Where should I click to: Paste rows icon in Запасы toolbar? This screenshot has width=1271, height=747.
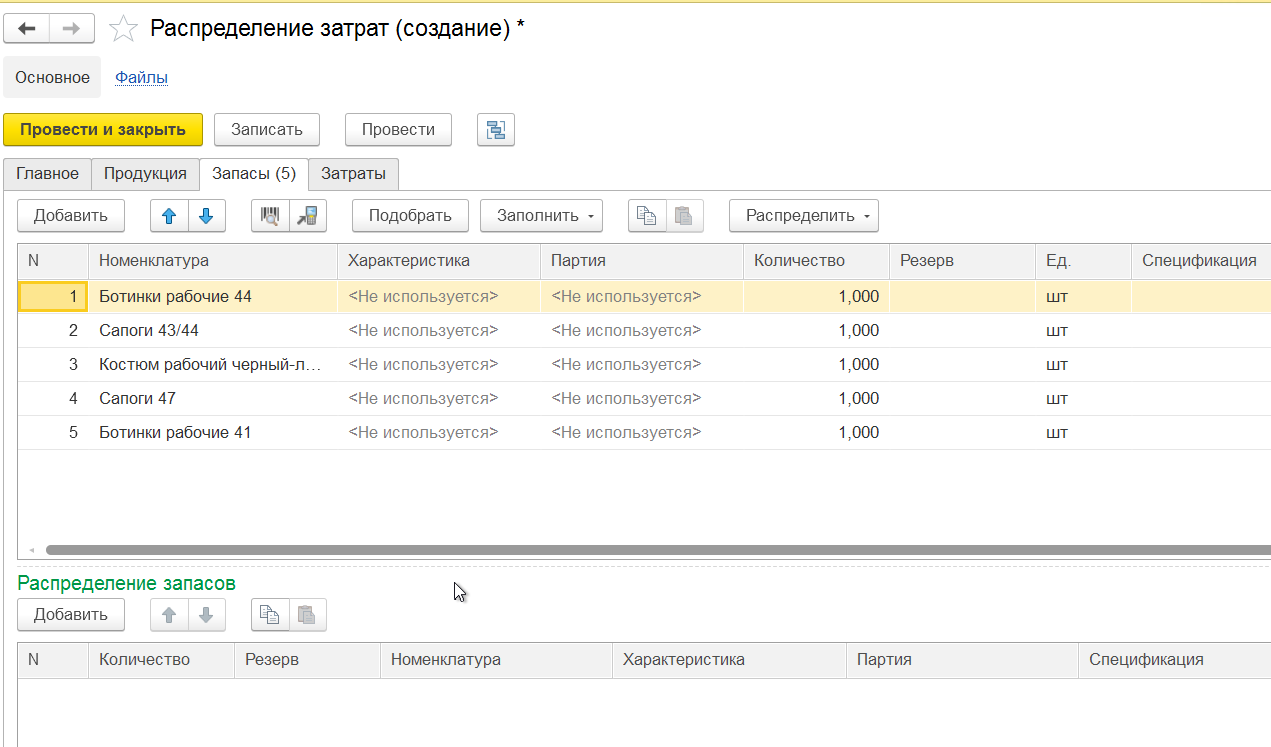pyautogui.click(x=684, y=215)
